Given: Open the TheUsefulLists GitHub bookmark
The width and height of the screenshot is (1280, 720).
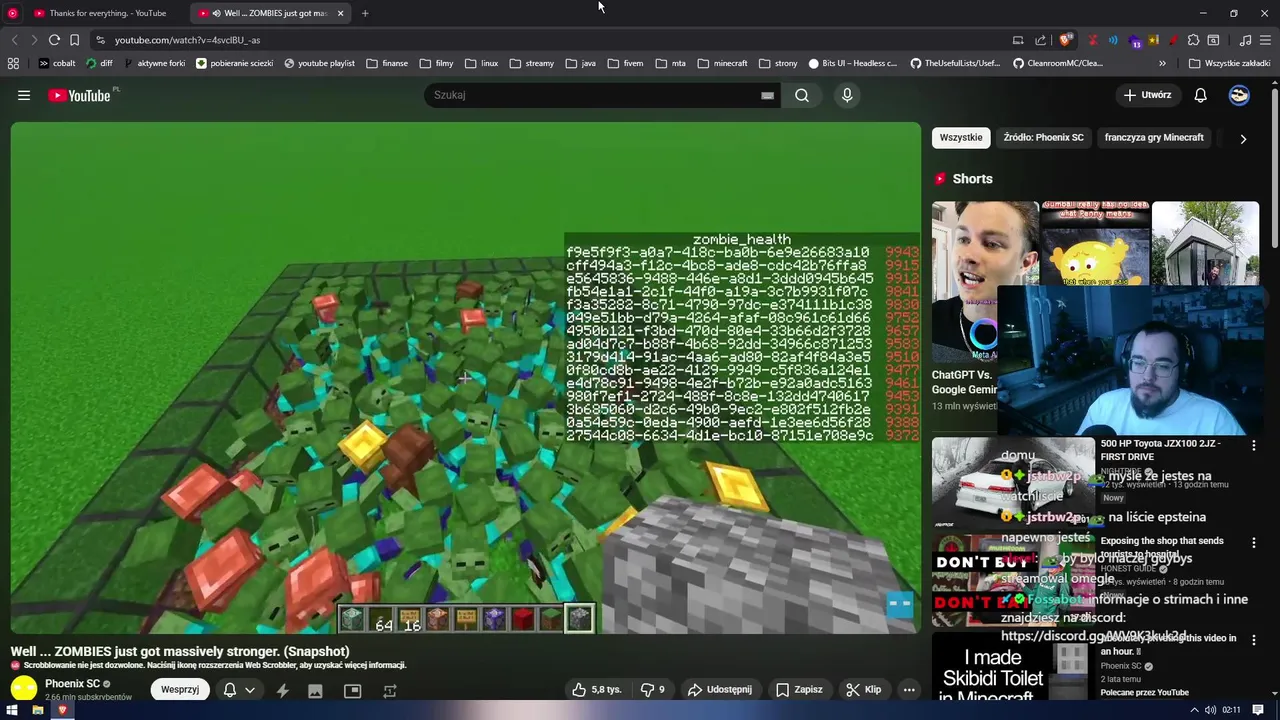Looking at the screenshot, I should [955, 63].
